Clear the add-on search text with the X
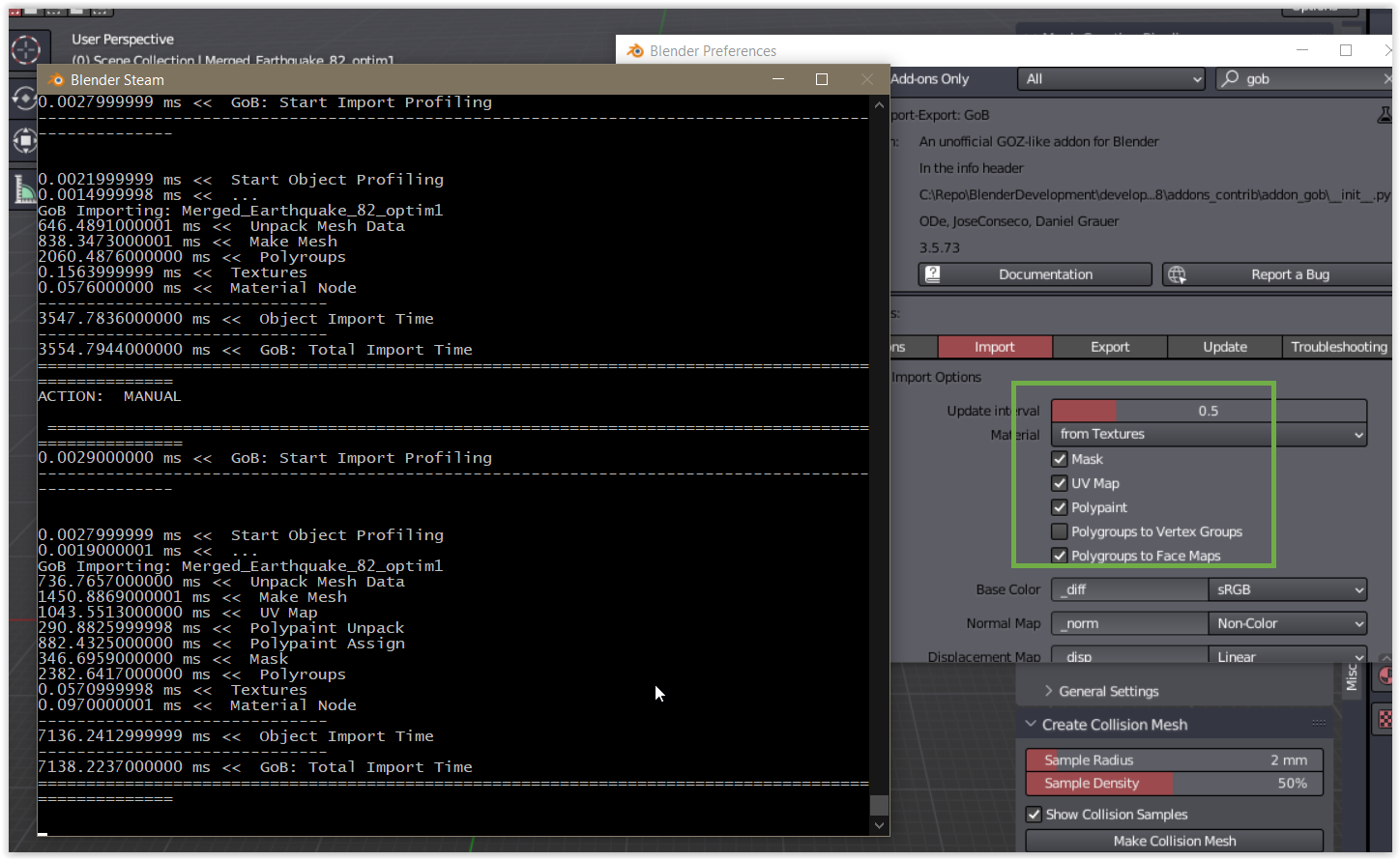1400x860 pixels. (x=1387, y=78)
